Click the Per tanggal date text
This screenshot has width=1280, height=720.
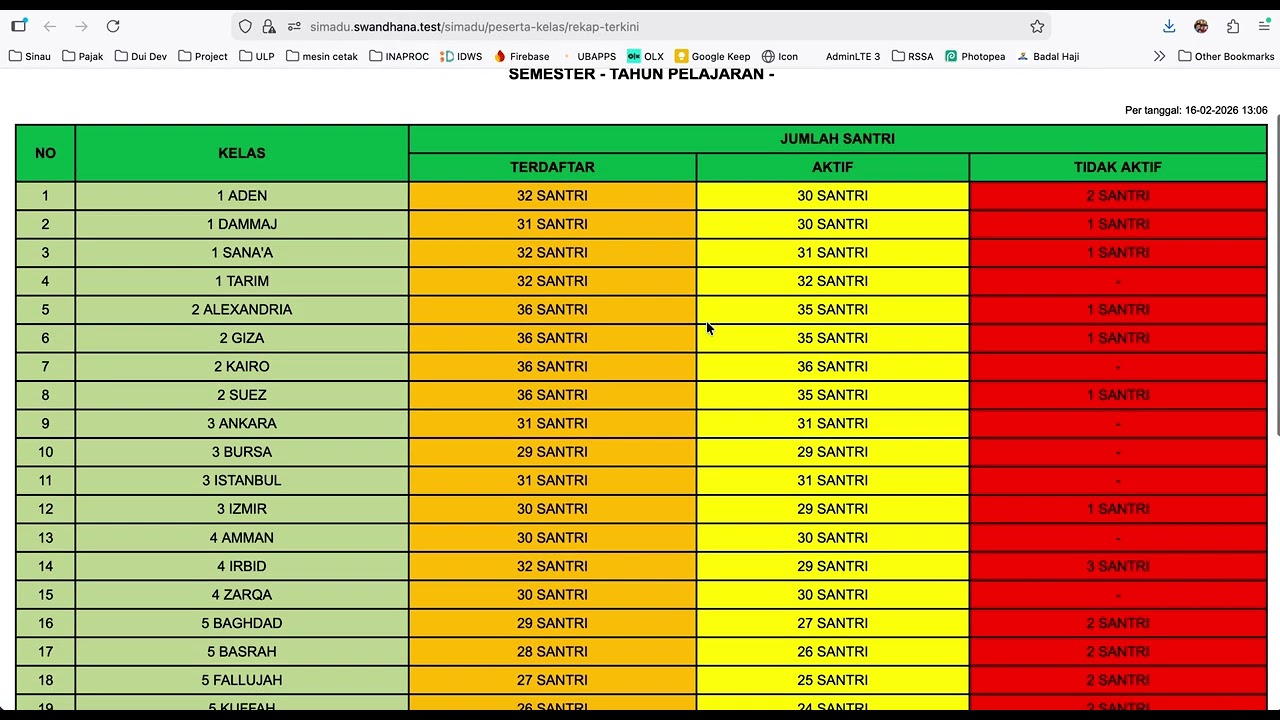(x=1196, y=110)
